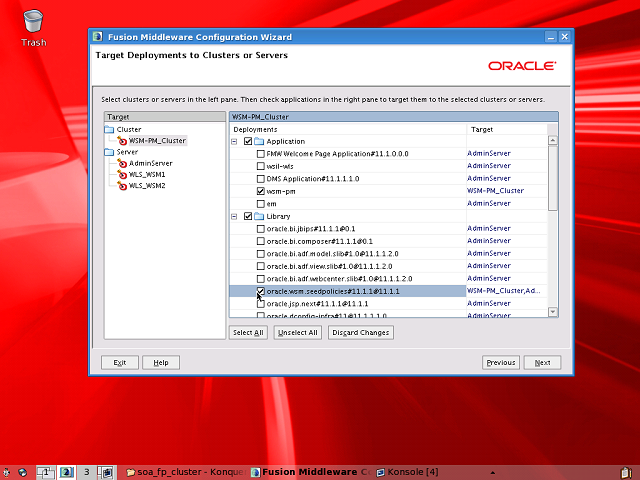The height and width of the screenshot is (480, 640).
Task: Select WLS_WSM1 in the Target tree
Action: pyautogui.click(x=147, y=175)
